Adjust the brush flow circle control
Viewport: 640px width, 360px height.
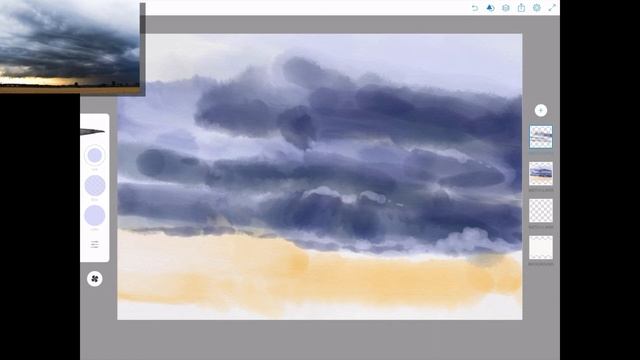(95, 186)
